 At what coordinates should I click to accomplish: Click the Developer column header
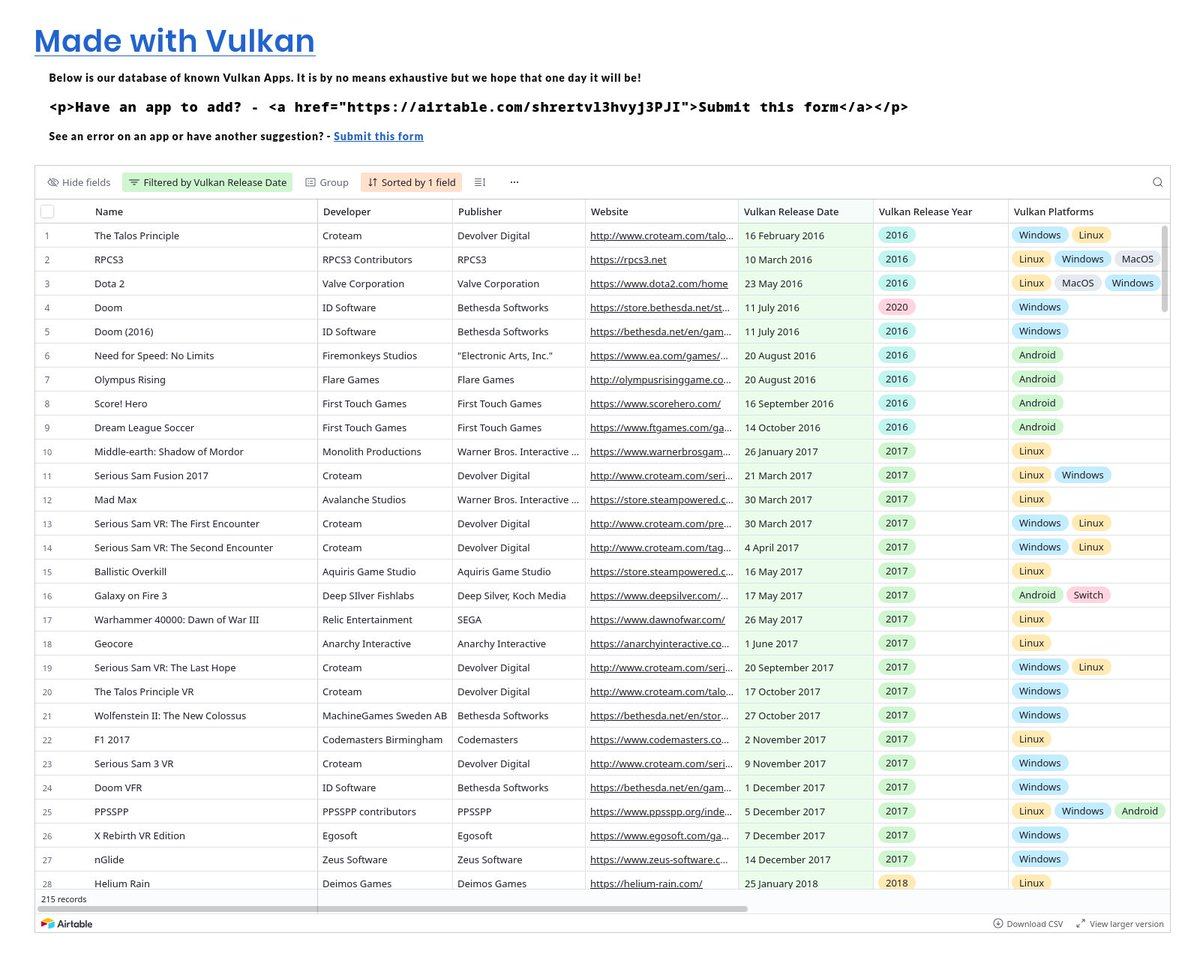point(346,211)
